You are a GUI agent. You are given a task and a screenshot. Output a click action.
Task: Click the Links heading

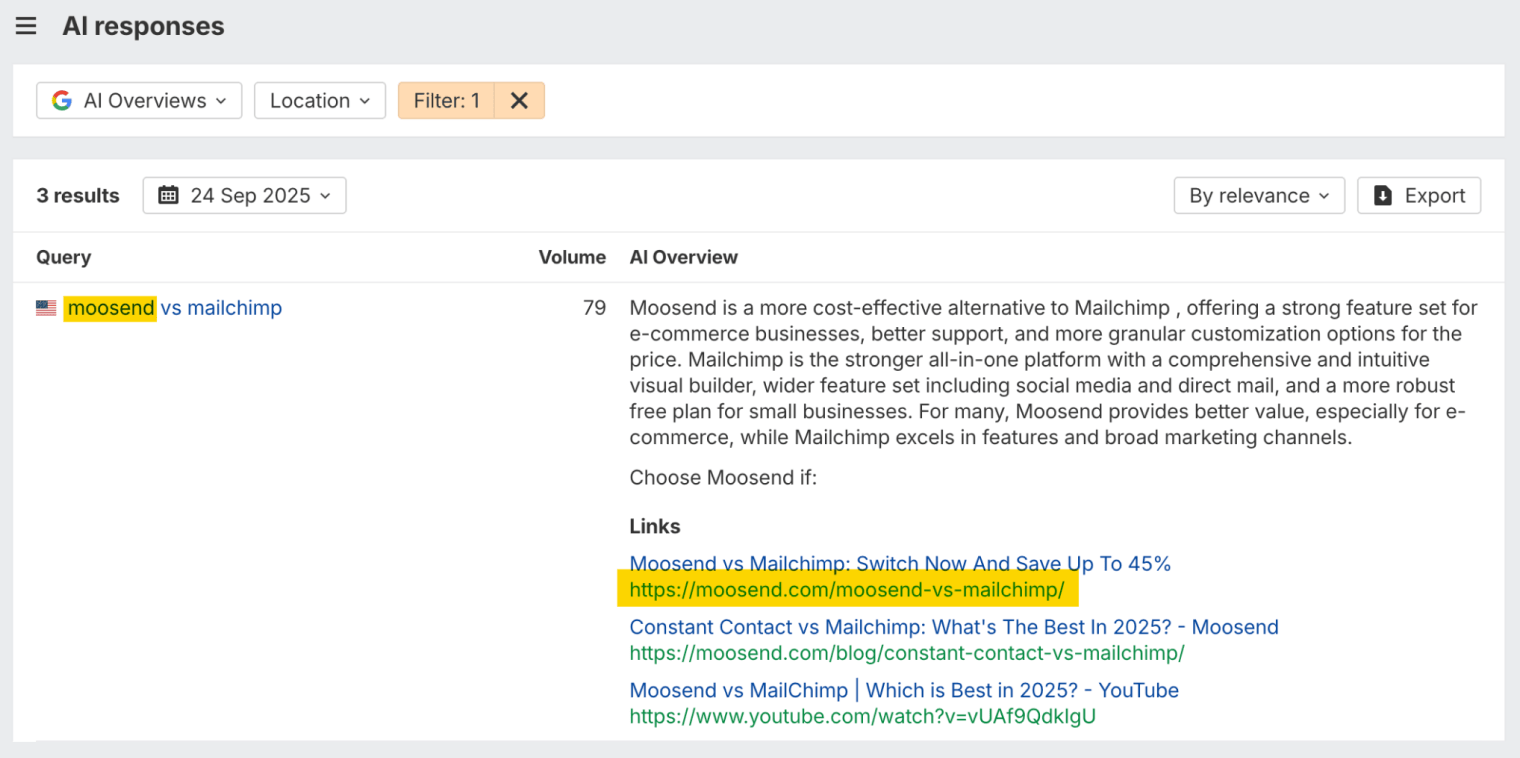pos(655,526)
